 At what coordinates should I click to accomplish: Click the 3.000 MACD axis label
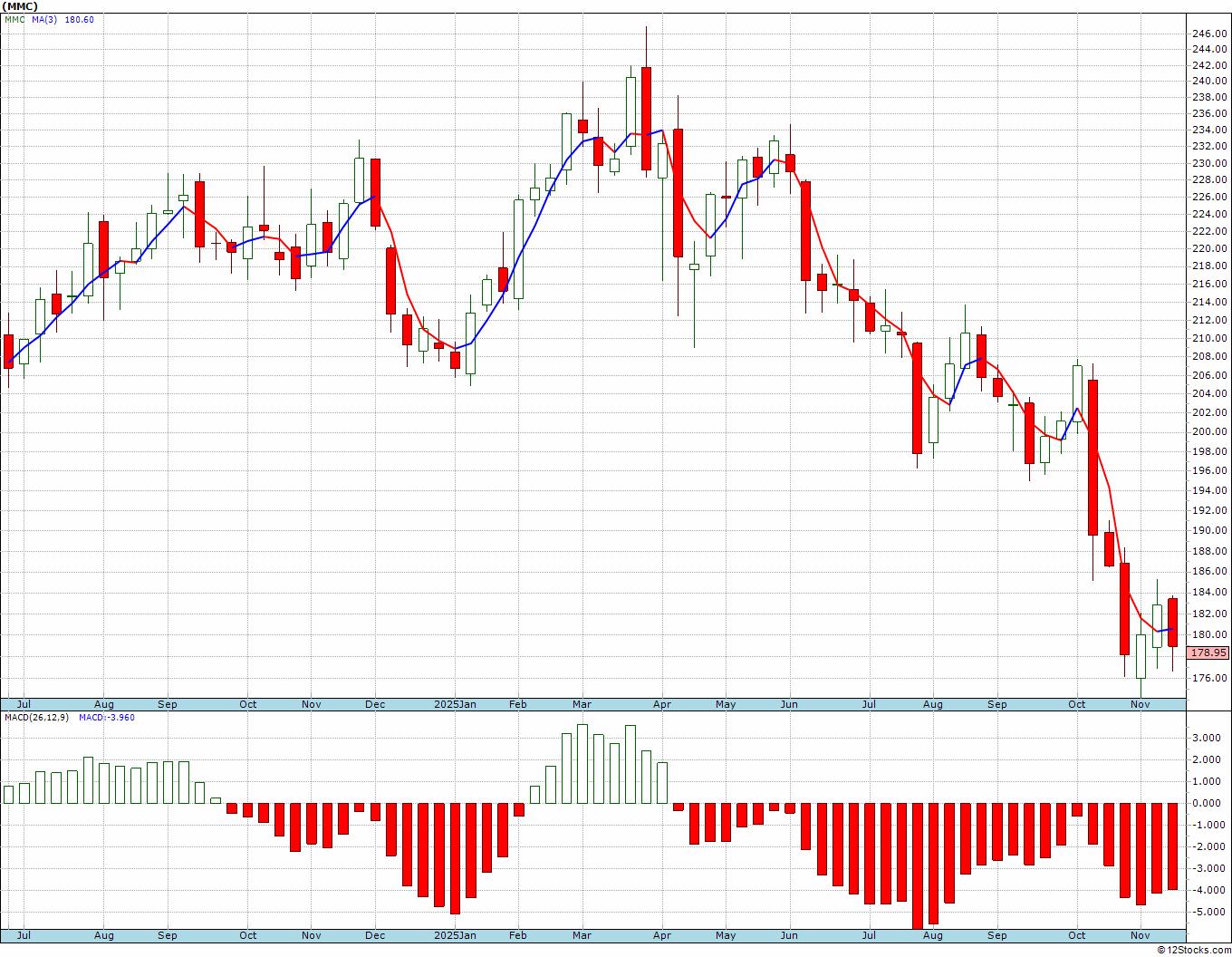pos(1205,738)
